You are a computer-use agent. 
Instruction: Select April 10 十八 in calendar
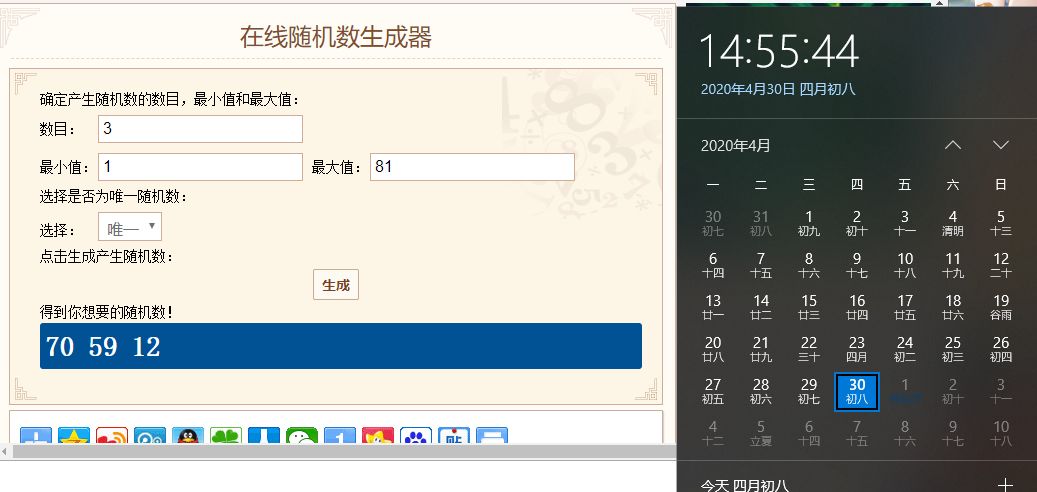click(x=905, y=265)
